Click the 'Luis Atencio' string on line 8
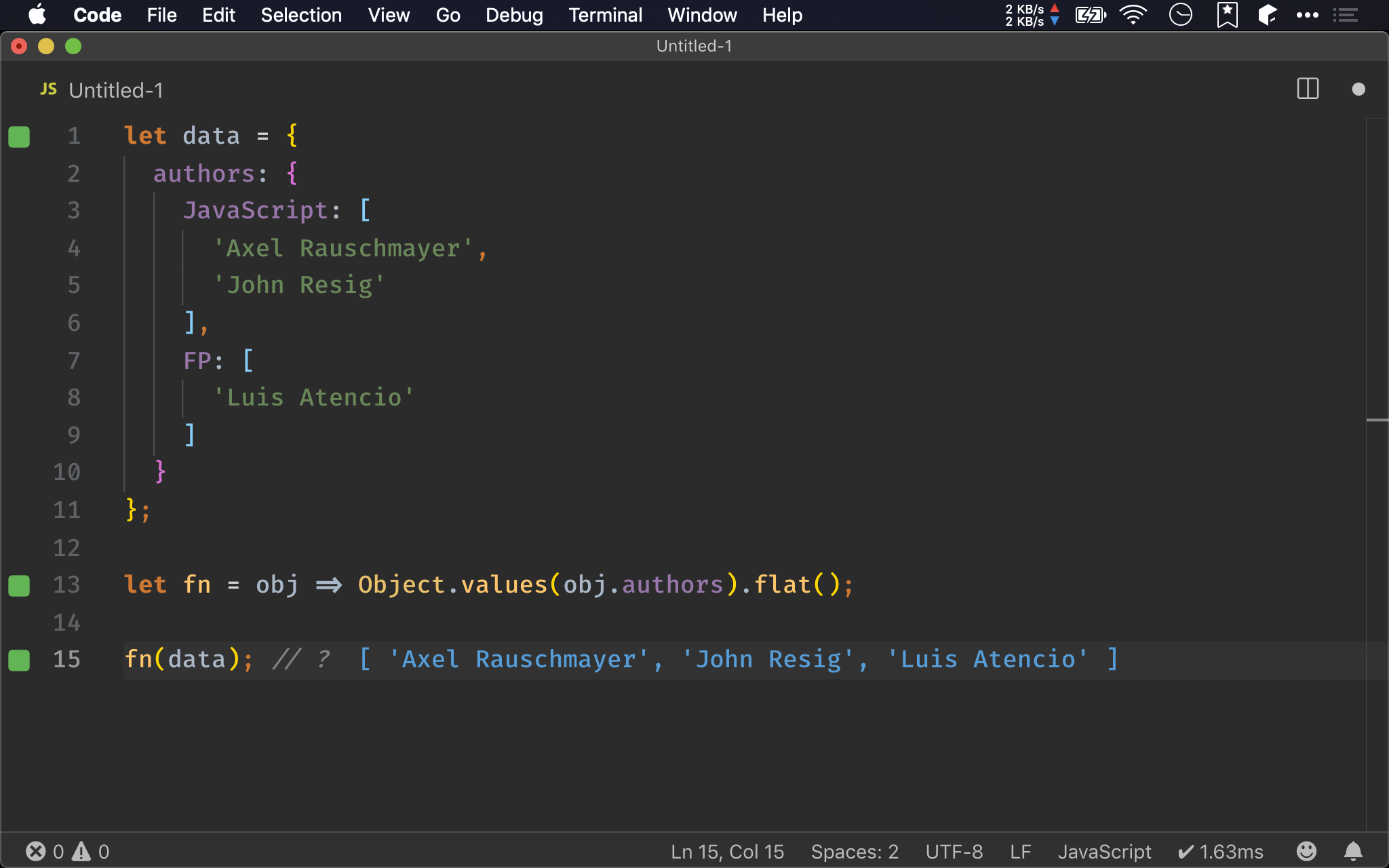The width and height of the screenshot is (1389, 868). pos(313,397)
